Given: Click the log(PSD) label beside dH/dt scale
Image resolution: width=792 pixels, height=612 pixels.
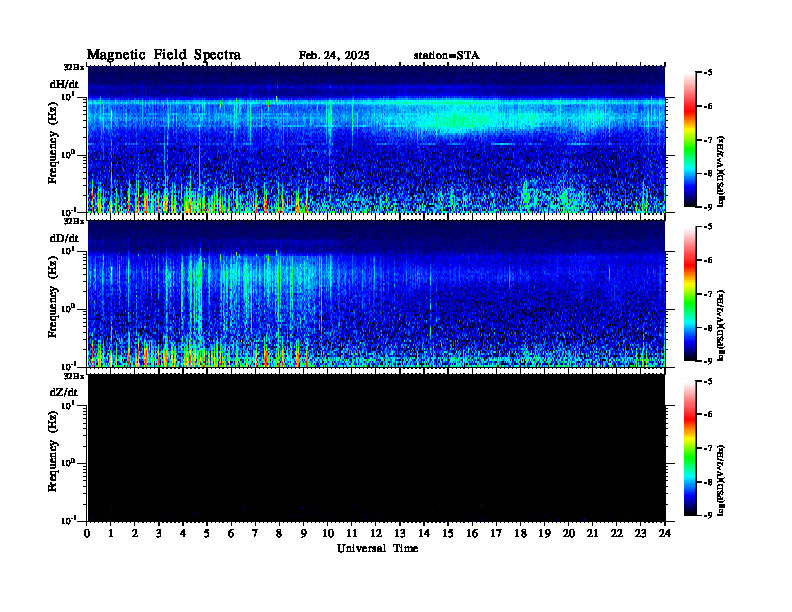Looking at the screenshot, I should tap(722, 170).
